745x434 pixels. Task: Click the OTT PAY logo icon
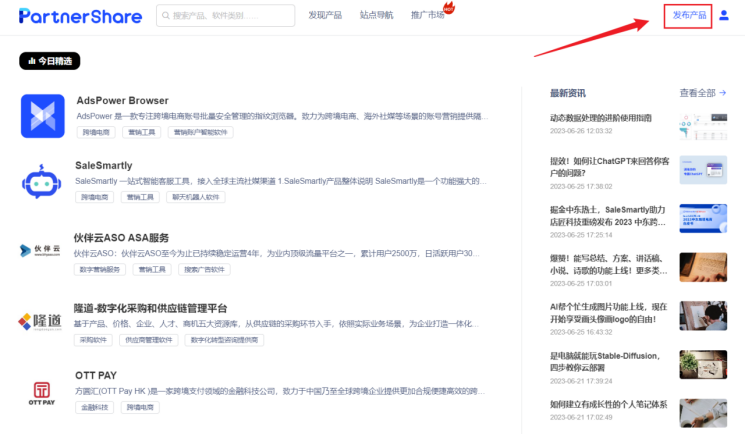pos(42,393)
